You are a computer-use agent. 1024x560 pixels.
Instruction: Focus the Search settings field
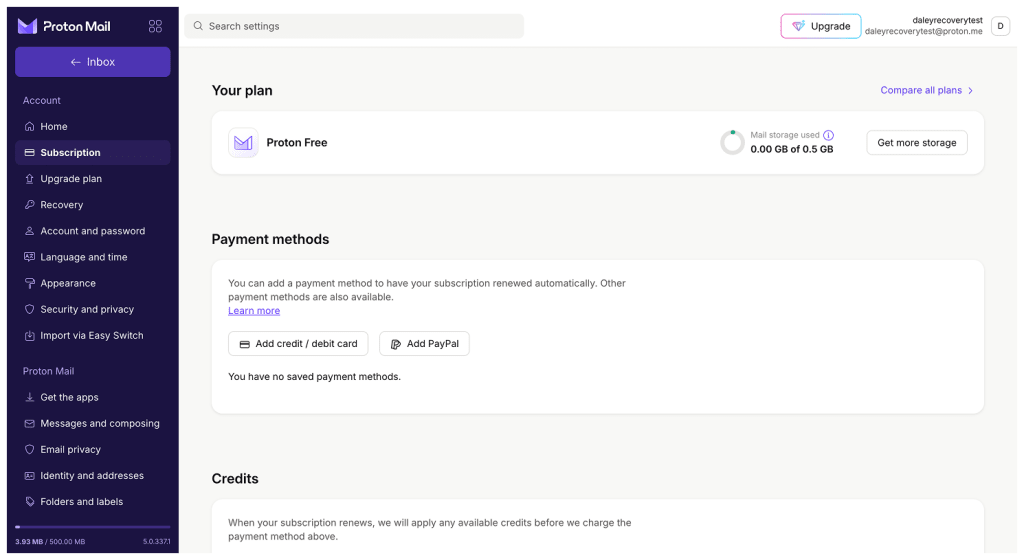pos(354,26)
